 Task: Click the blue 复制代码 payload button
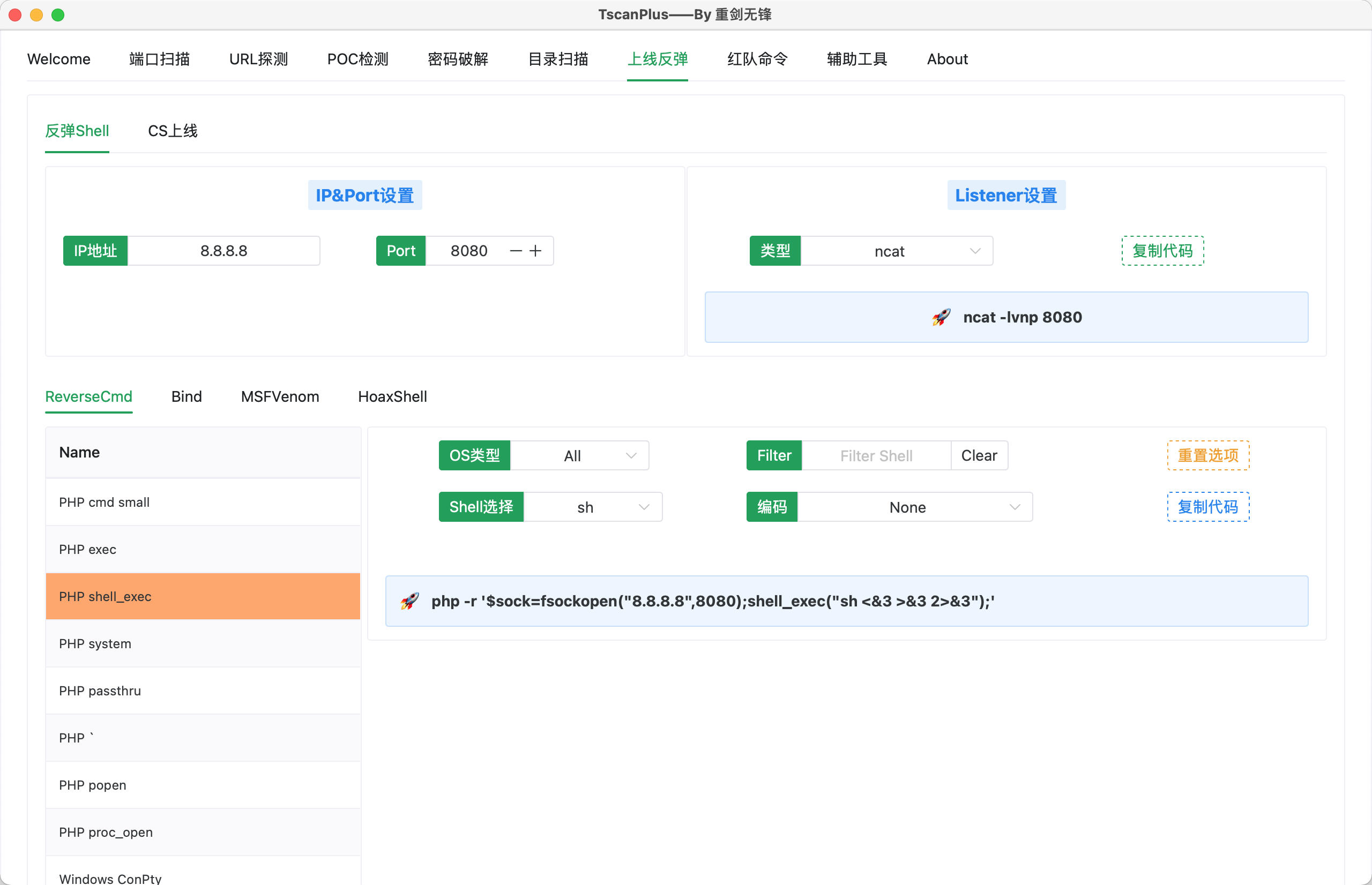tap(1207, 507)
